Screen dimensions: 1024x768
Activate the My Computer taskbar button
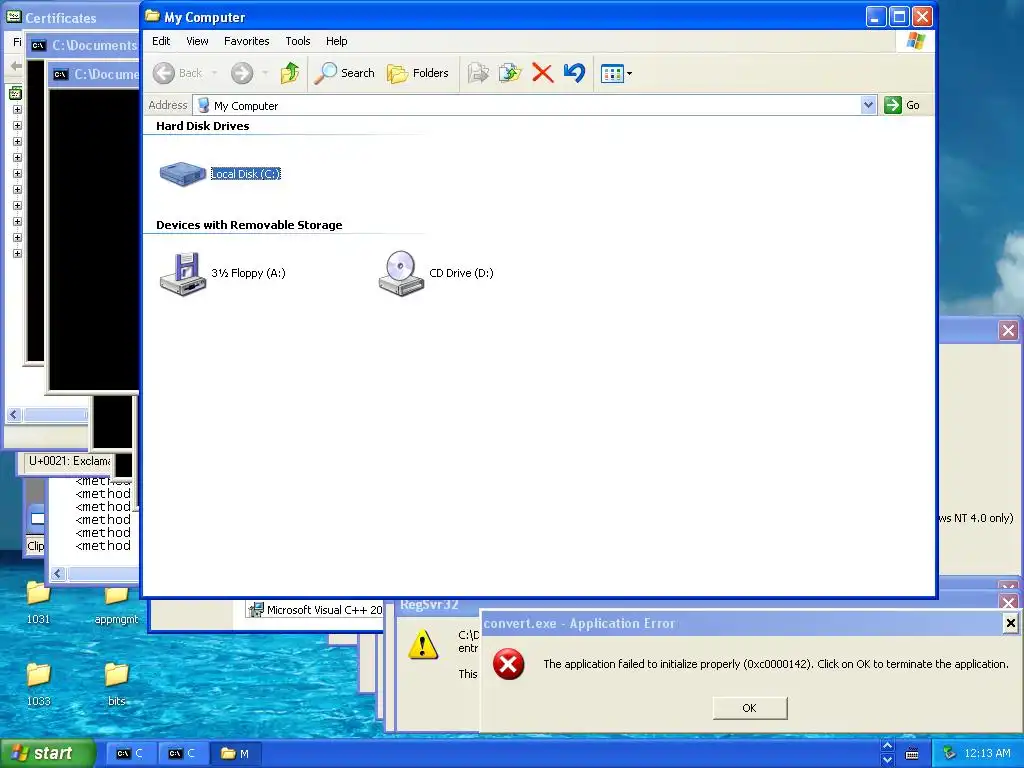tap(235, 754)
